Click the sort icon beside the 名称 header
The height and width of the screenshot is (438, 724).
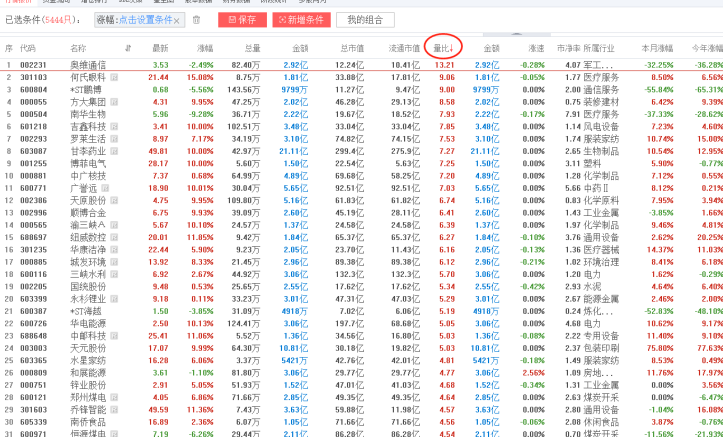click(x=128, y=48)
